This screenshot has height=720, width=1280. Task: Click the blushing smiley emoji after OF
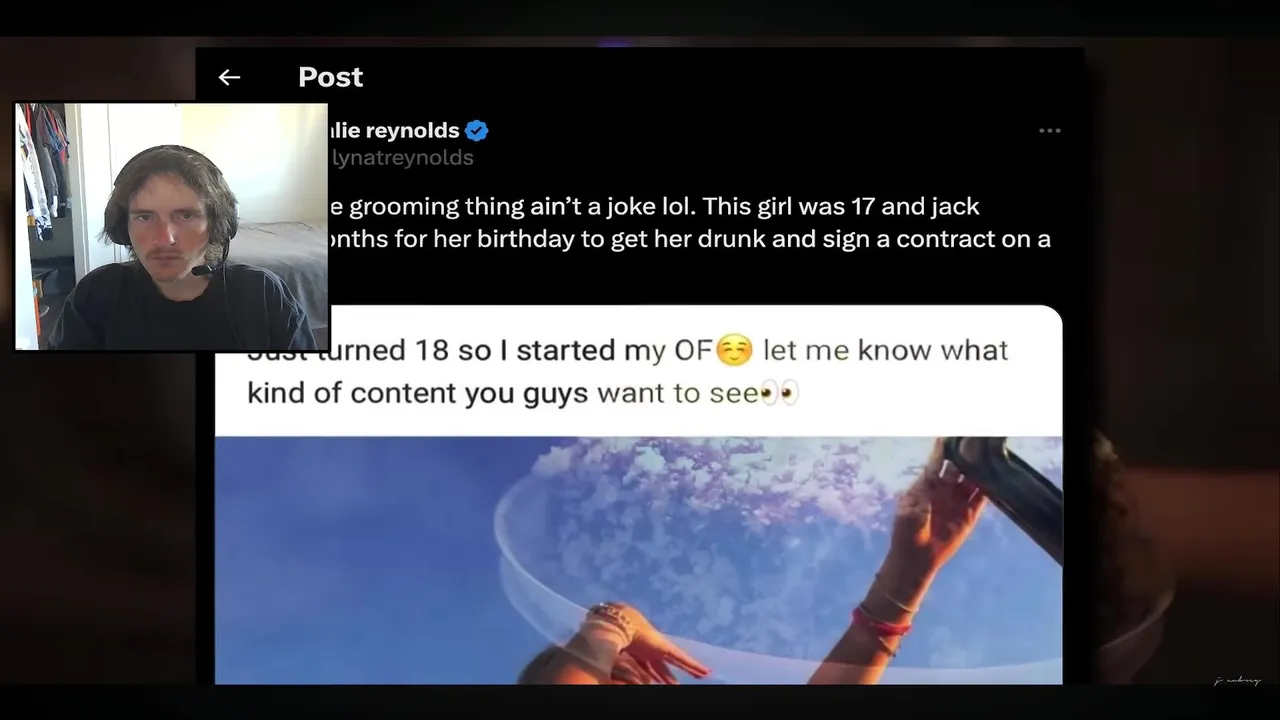tap(734, 351)
